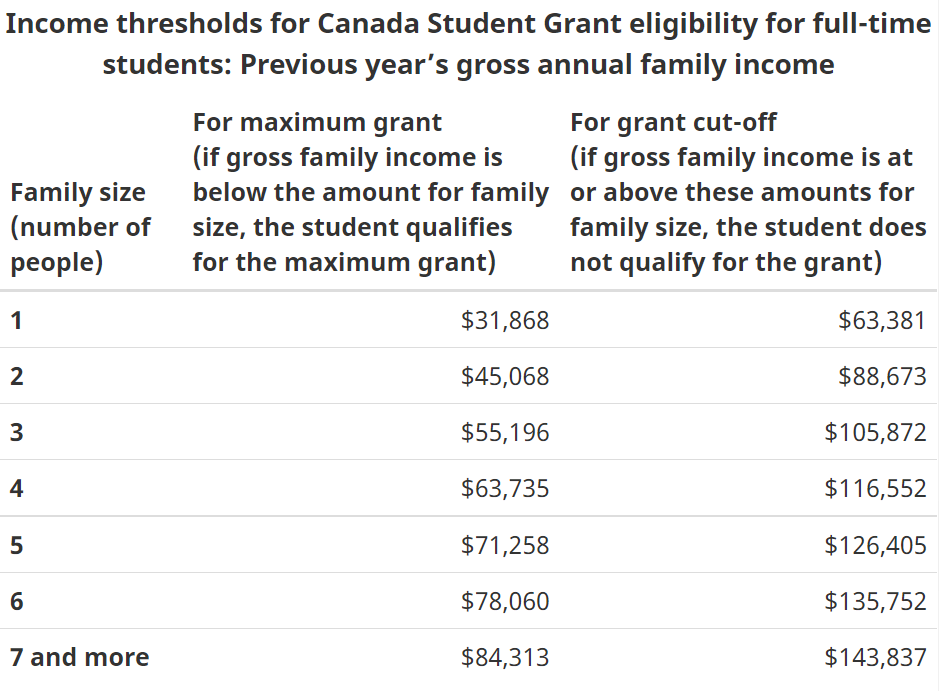The width and height of the screenshot is (939, 691).
Task: Click the $71,258 value for family of 5
Action: (x=505, y=546)
